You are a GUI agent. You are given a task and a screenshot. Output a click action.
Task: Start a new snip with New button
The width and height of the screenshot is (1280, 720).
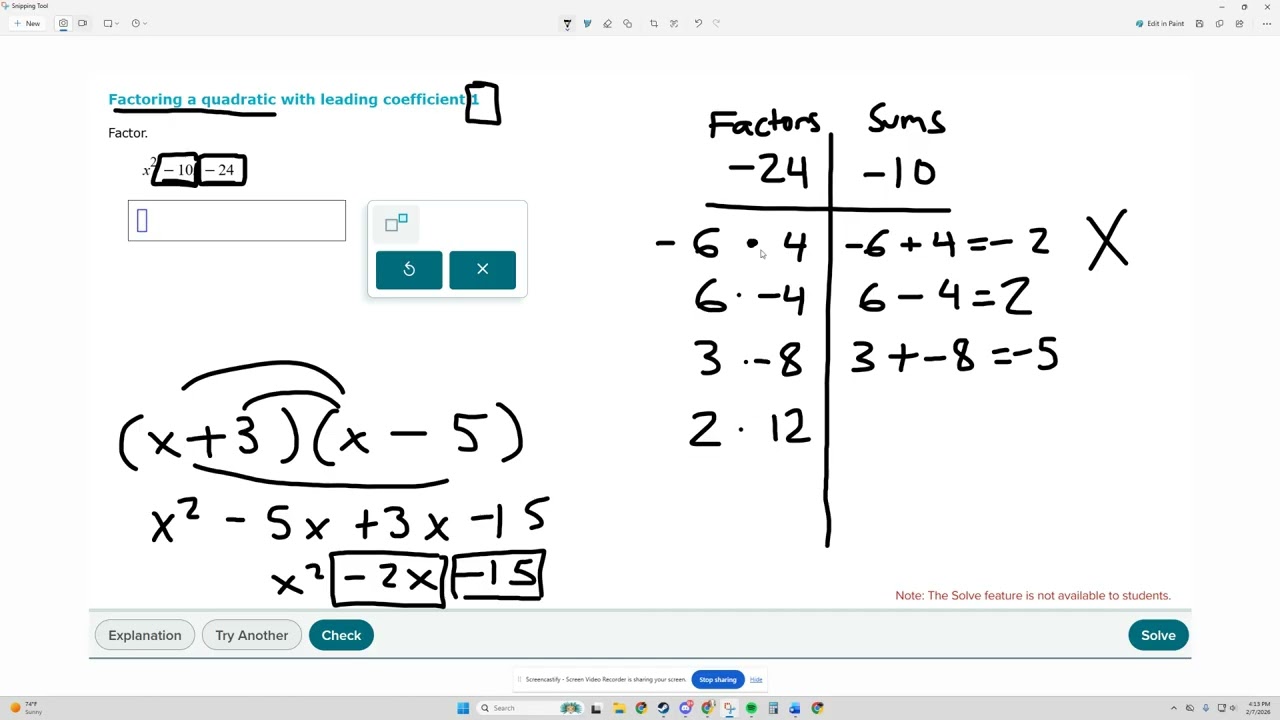[x=27, y=23]
